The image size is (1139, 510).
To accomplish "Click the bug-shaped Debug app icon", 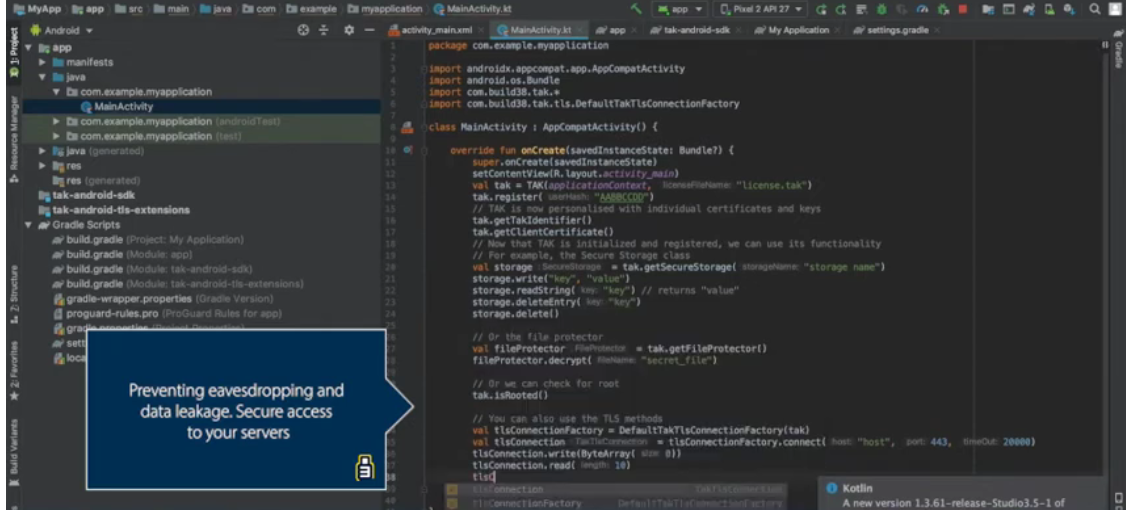I will click(x=881, y=9).
